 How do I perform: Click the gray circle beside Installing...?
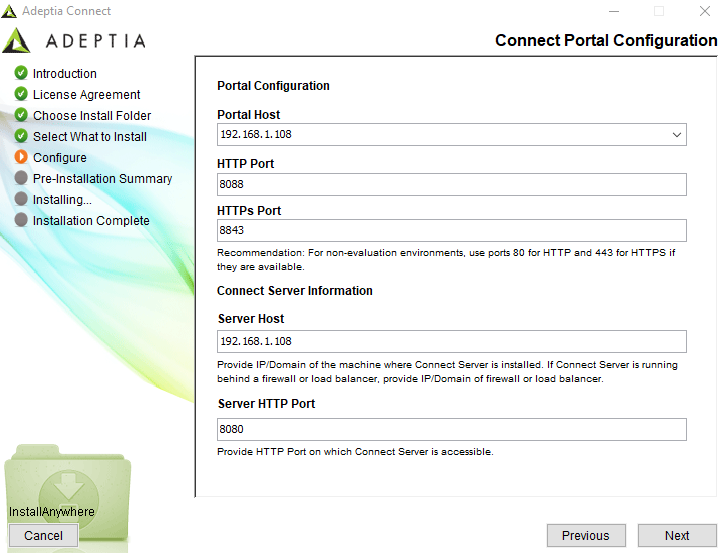click(x=21, y=199)
